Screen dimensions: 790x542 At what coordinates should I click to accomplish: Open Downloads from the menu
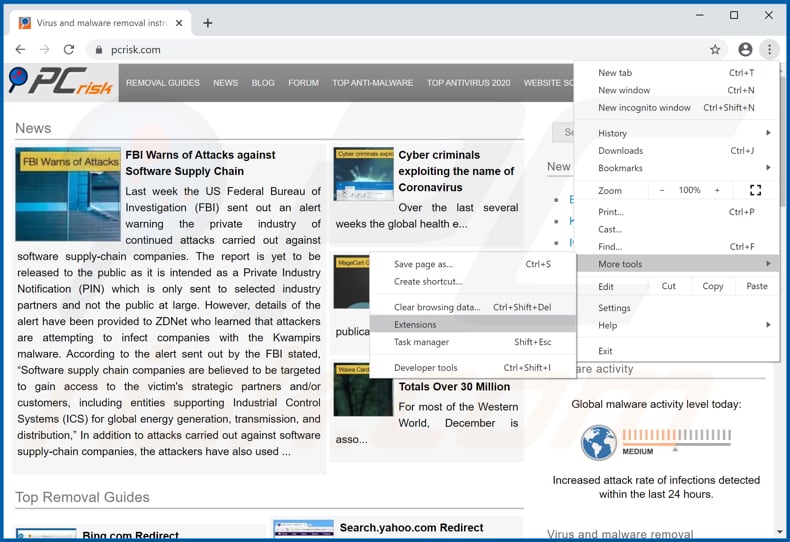click(676, 151)
